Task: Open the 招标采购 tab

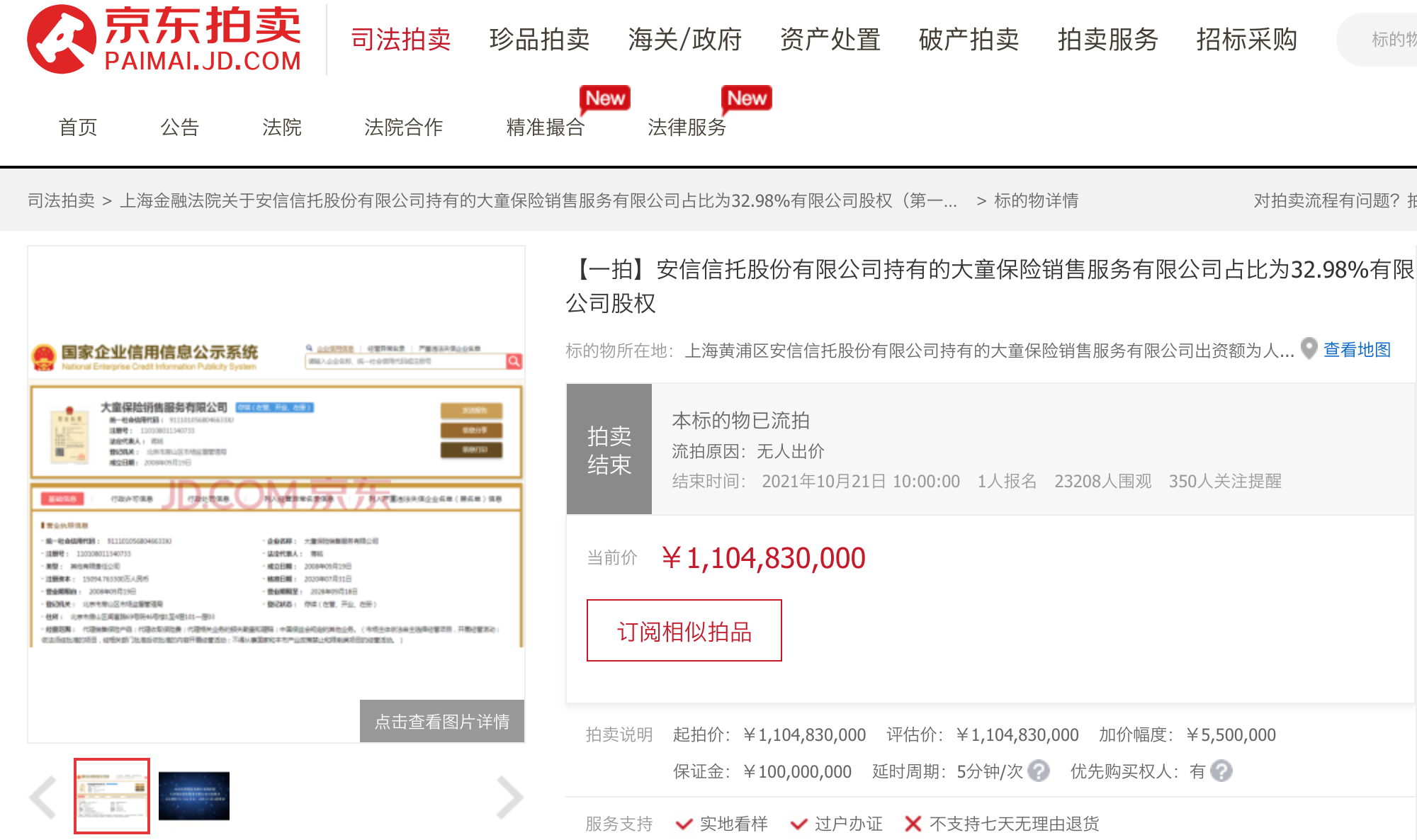Action: click(1246, 39)
